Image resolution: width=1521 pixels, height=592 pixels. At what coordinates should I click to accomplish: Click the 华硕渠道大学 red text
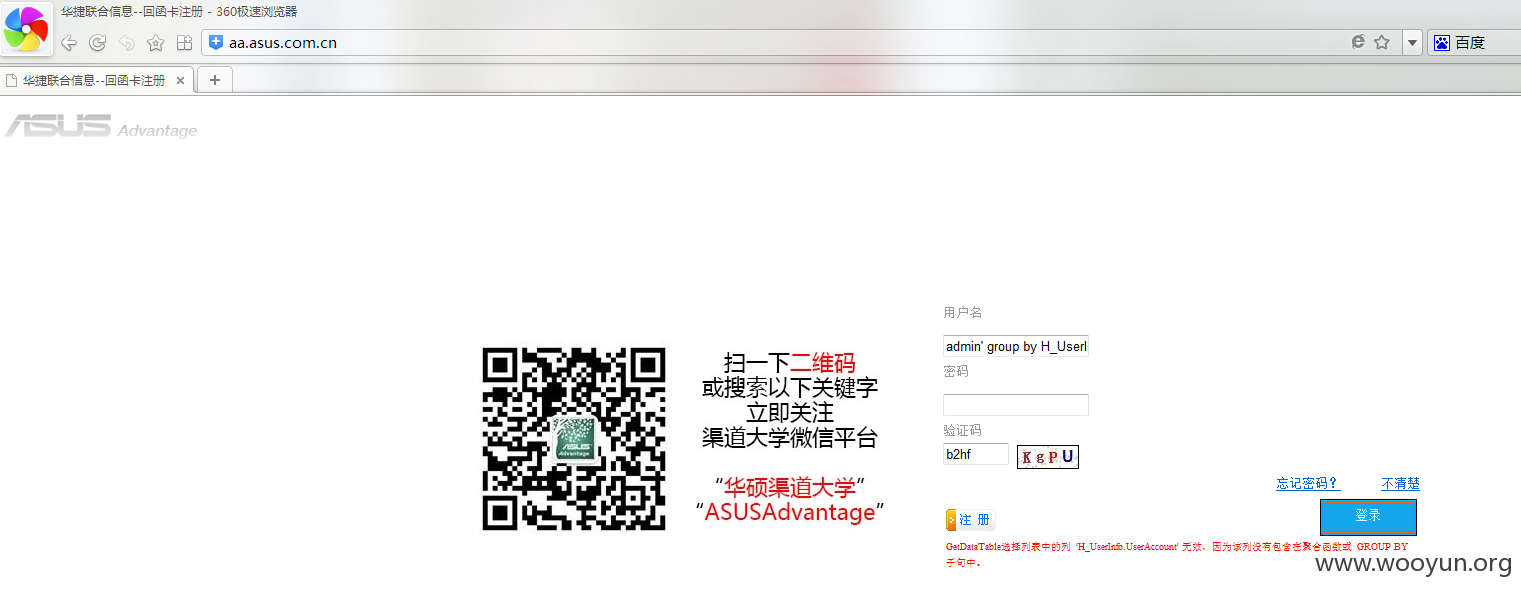point(790,488)
